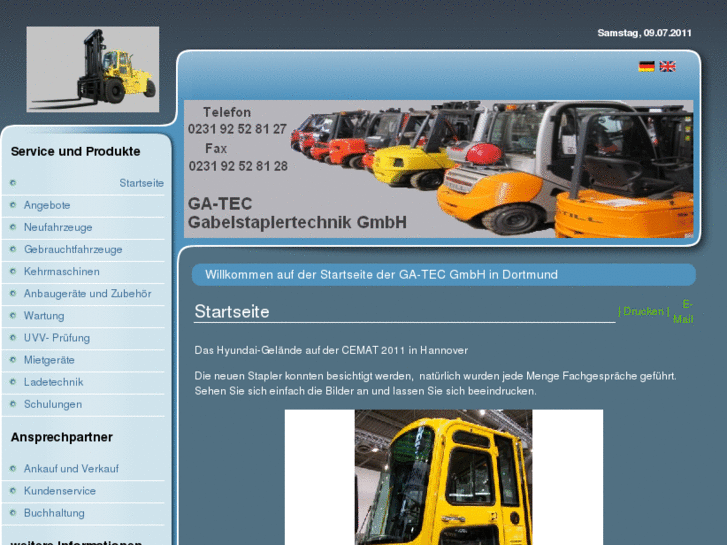Select Gebrauchtfahrzeuge in sidebar menu
Screen dimensions: 727x545
coord(73,250)
